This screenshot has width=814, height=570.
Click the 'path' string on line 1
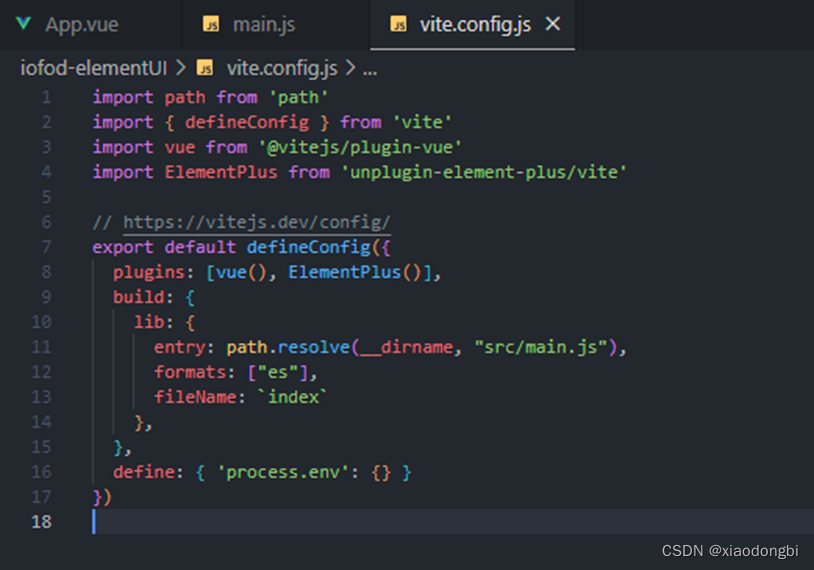pyautogui.click(x=298, y=98)
